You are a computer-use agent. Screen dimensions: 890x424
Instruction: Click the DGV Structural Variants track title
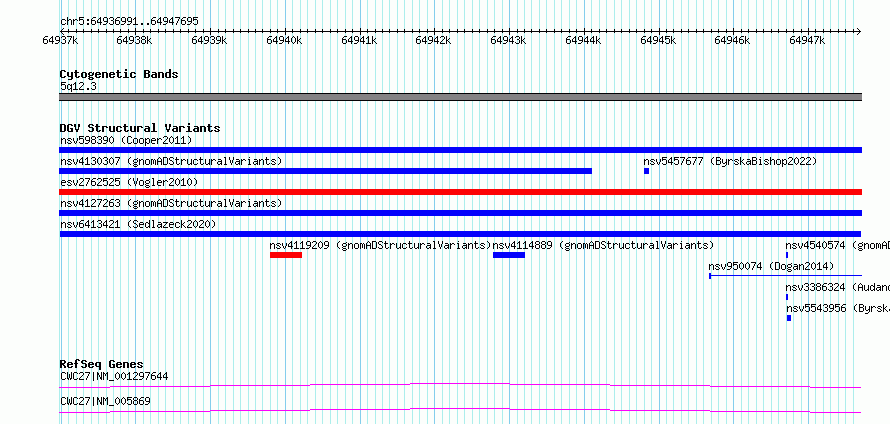click(140, 128)
